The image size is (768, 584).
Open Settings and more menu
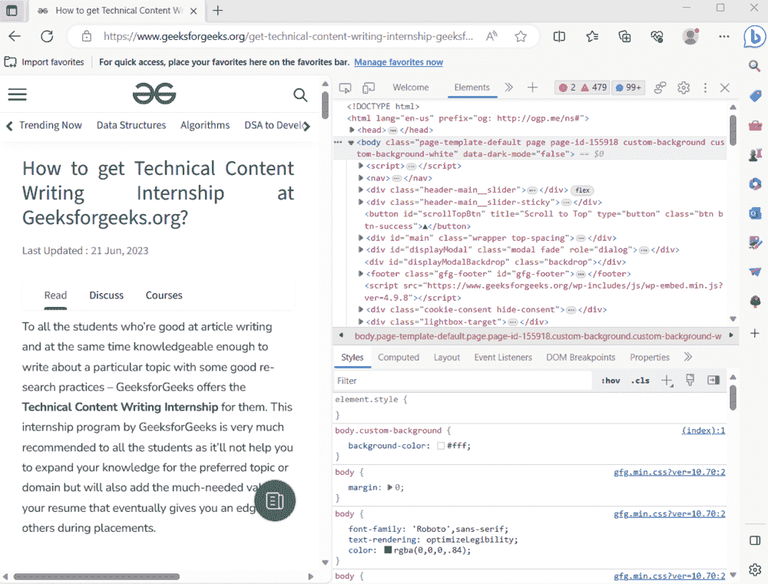click(x=724, y=36)
